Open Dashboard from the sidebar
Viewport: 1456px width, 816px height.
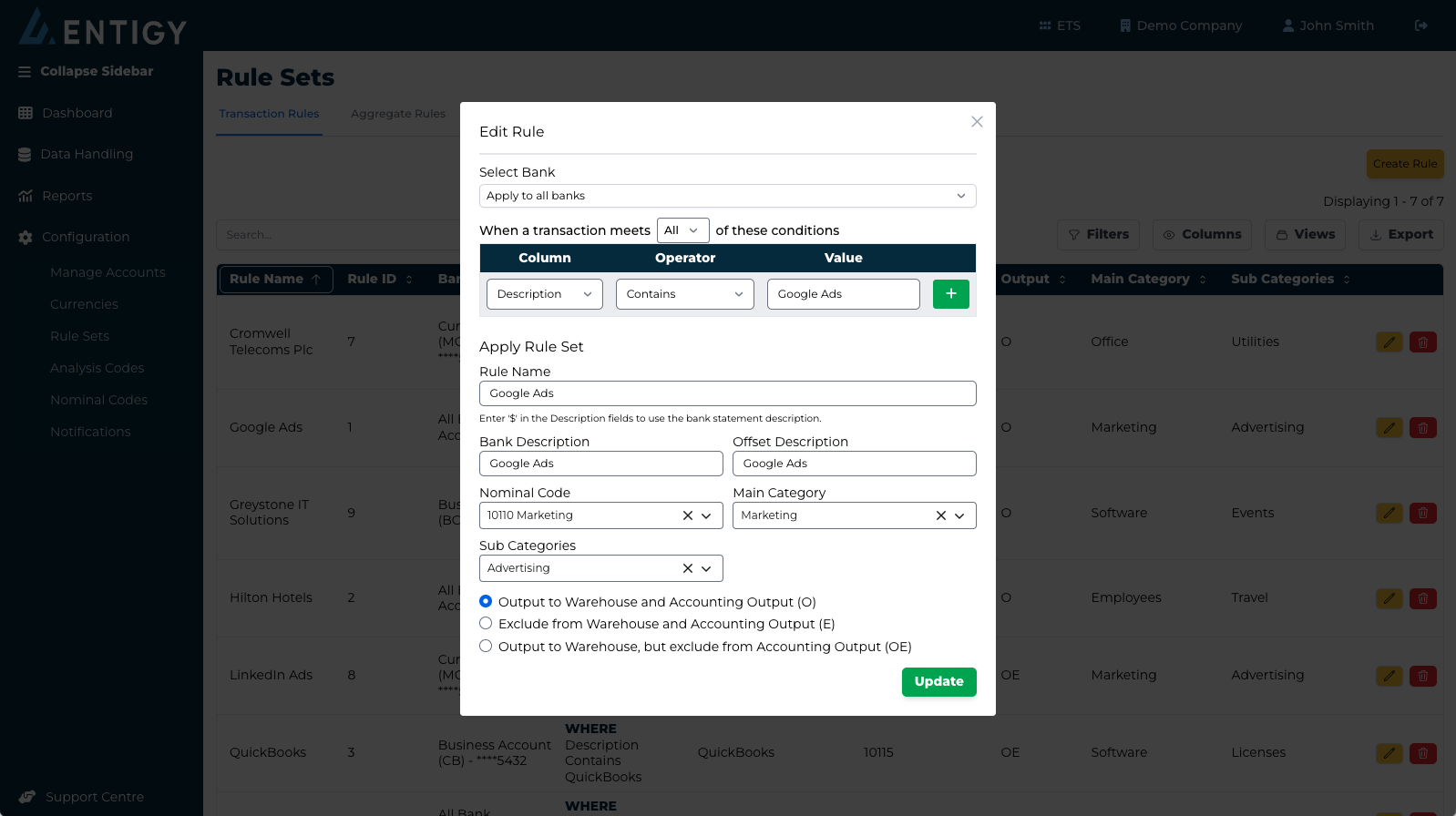click(x=77, y=113)
